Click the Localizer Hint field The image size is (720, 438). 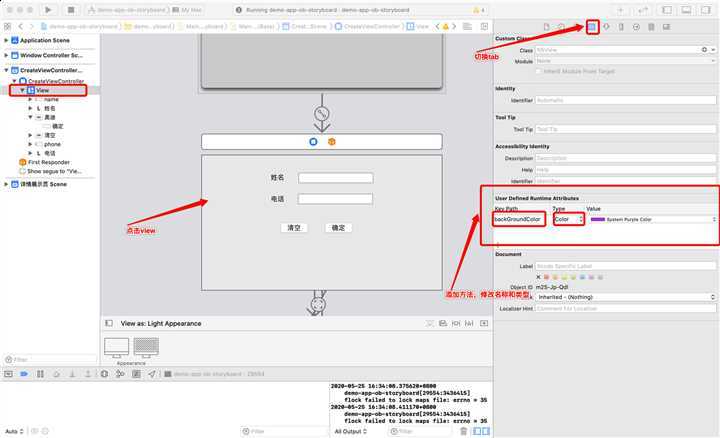[x=625, y=309]
